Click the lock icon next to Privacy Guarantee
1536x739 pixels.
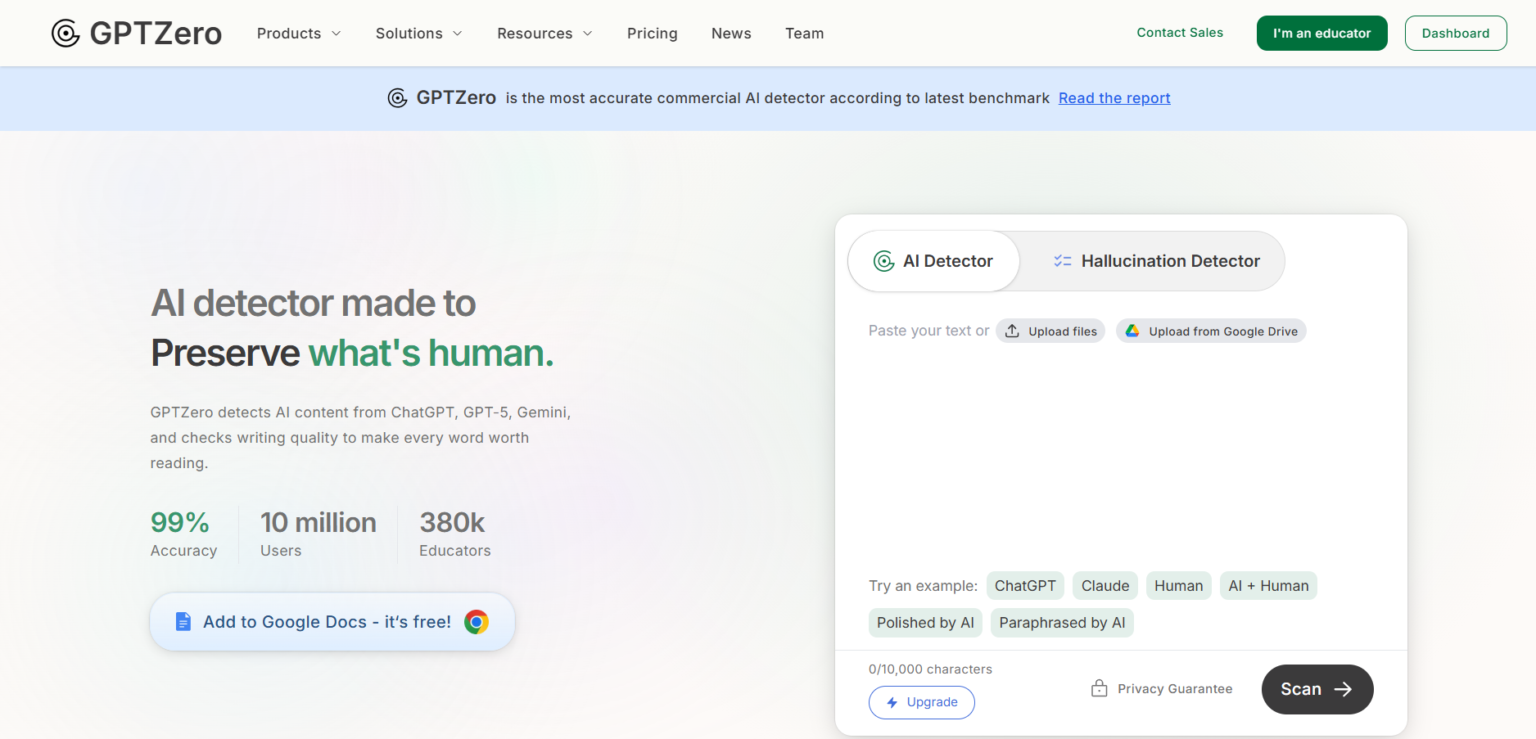[1098, 688]
